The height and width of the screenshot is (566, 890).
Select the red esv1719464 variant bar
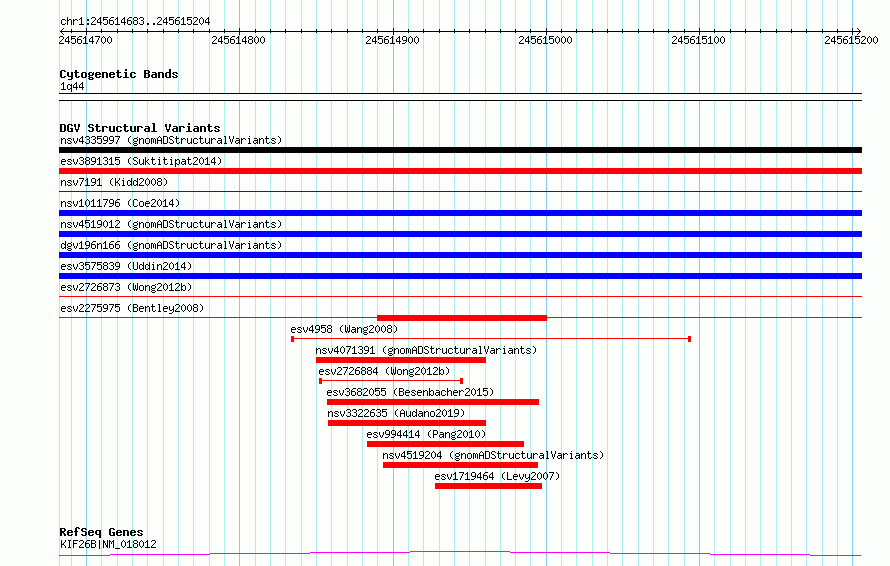pos(488,486)
